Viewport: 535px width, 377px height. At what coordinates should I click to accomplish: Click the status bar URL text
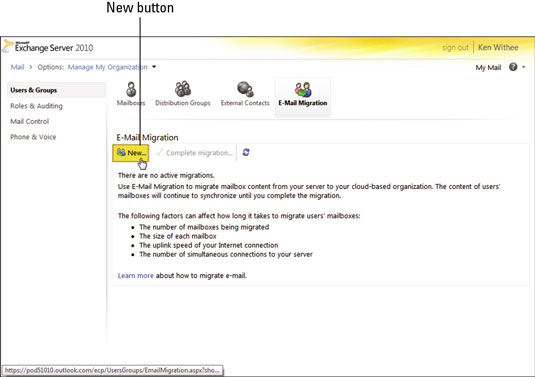[113, 370]
